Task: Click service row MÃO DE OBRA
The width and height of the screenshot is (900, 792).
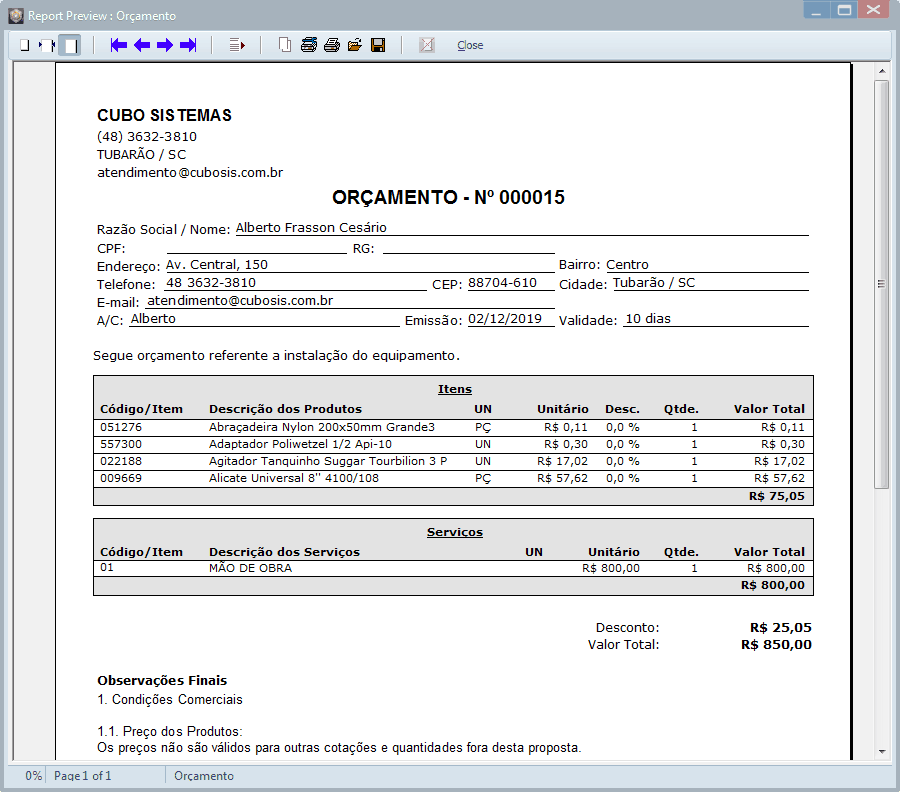Action: (x=453, y=568)
